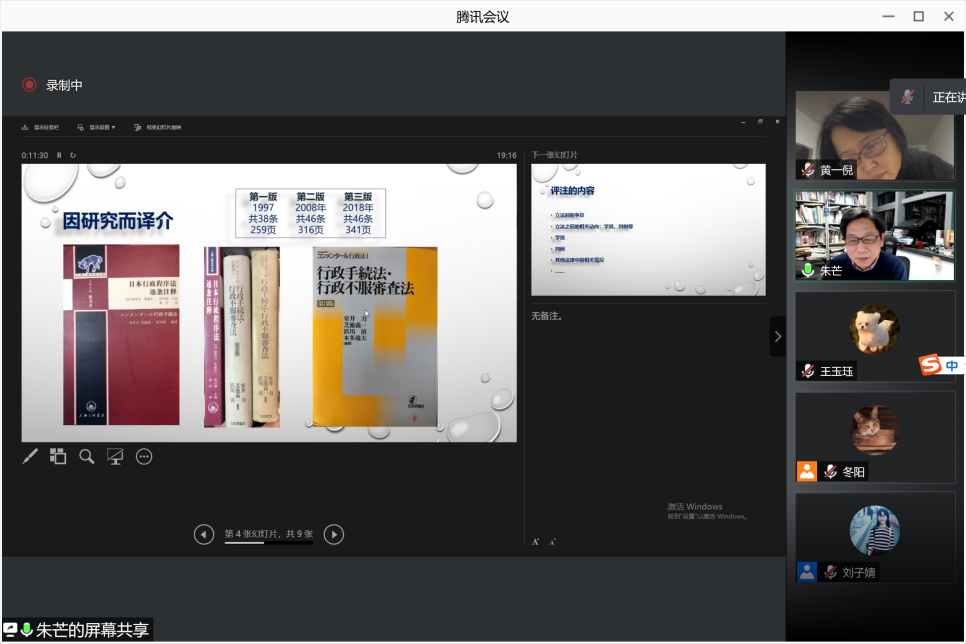The width and height of the screenshot is (966, 644).
Task: Click the muted microphone icon beside 王玉珏
Action: click(x=807, y=371)
